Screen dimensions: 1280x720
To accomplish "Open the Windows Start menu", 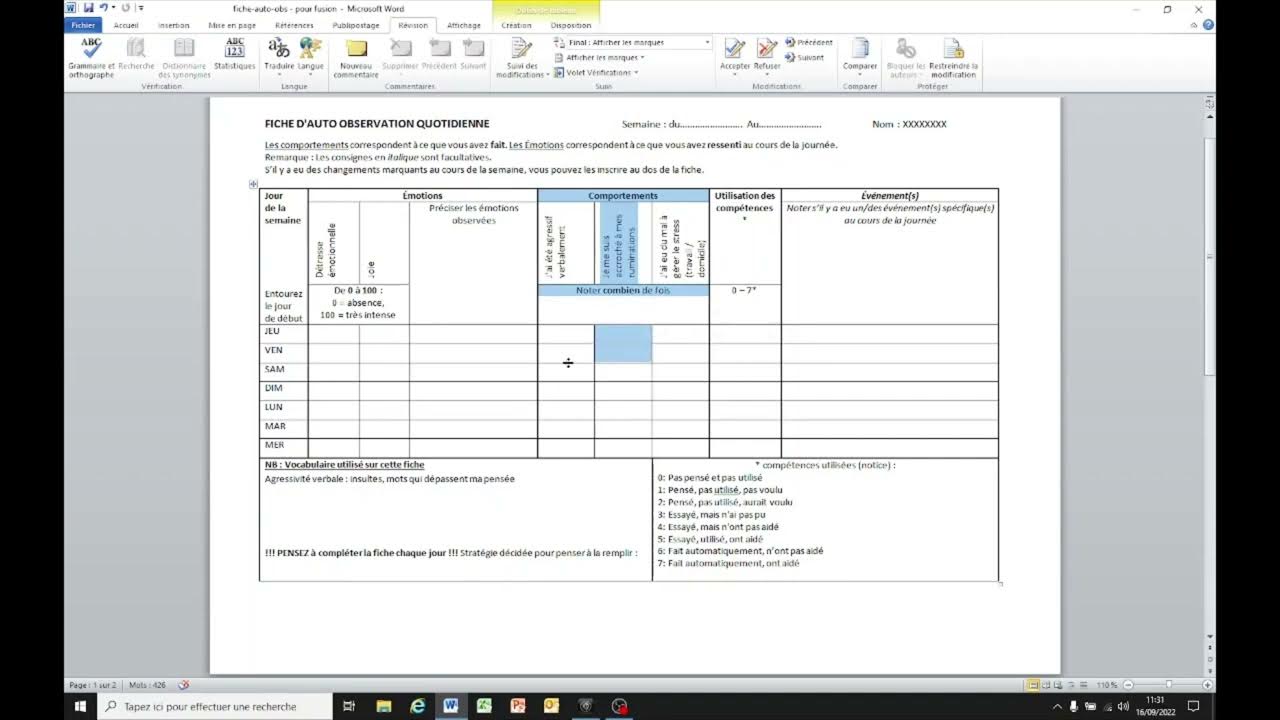I will click(81, 706).
